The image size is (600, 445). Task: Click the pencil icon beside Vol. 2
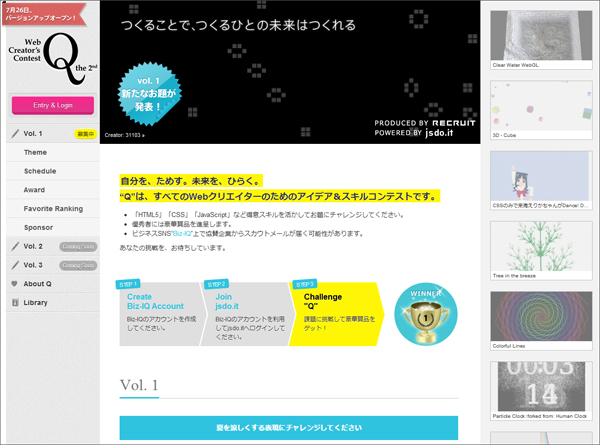(x=15, y=246)
